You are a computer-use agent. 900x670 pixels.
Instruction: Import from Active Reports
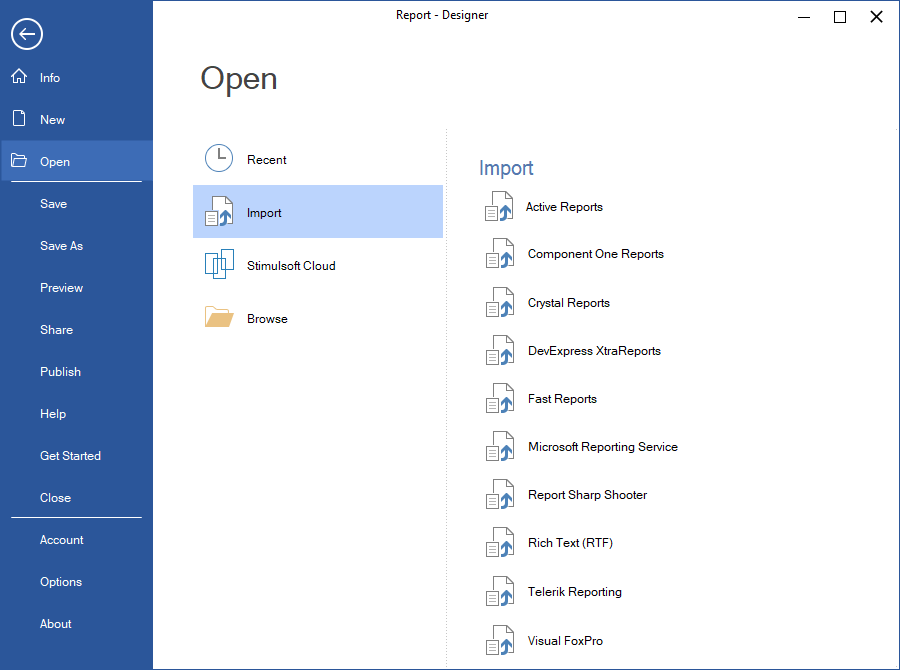[x=564, y=207]
